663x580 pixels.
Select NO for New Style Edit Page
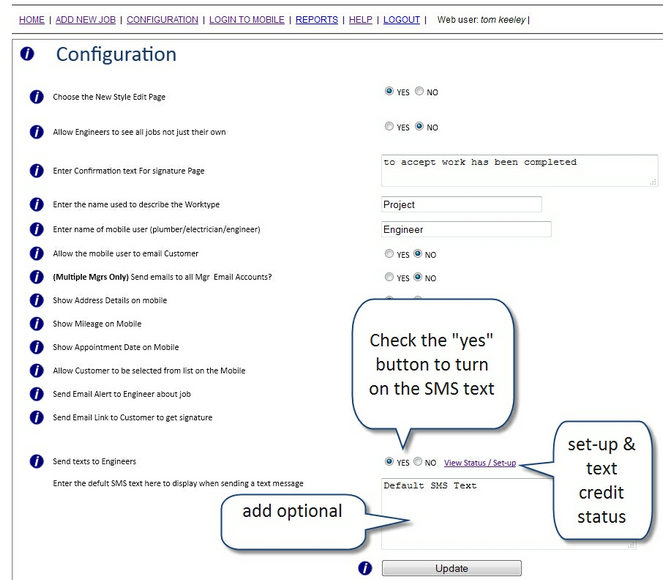[419, 91]
